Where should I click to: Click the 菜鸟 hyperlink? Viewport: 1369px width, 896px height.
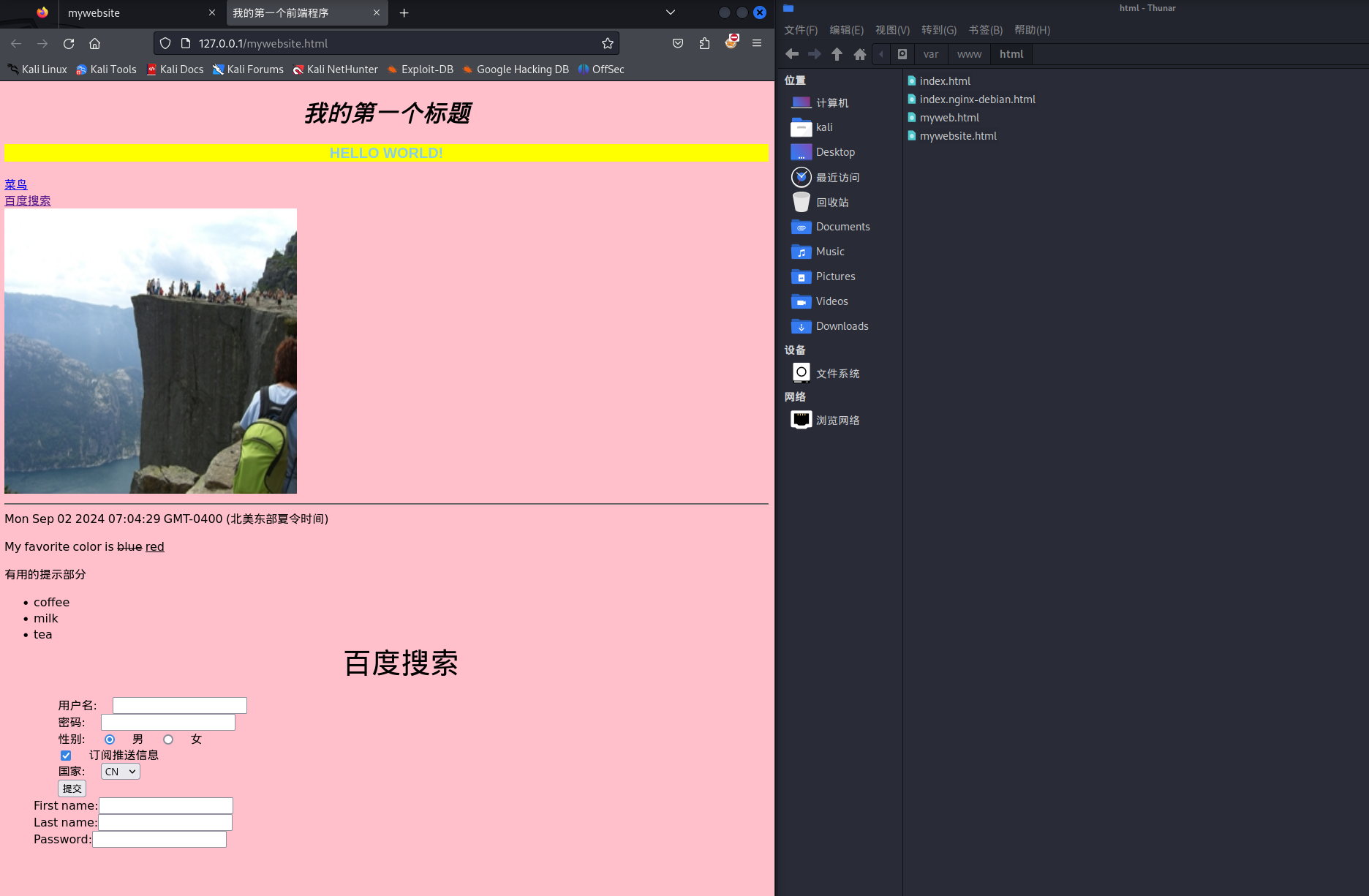coord(16,184)
